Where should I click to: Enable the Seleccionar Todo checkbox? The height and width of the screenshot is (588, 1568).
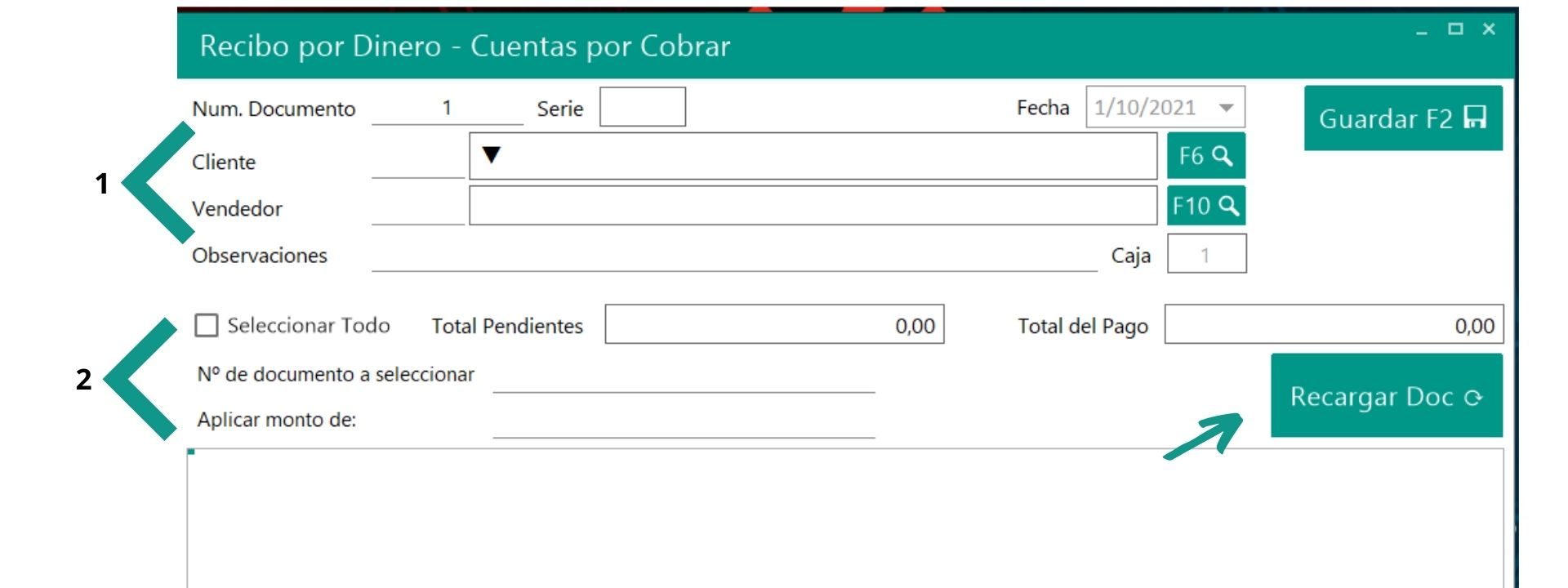(207, 326)
